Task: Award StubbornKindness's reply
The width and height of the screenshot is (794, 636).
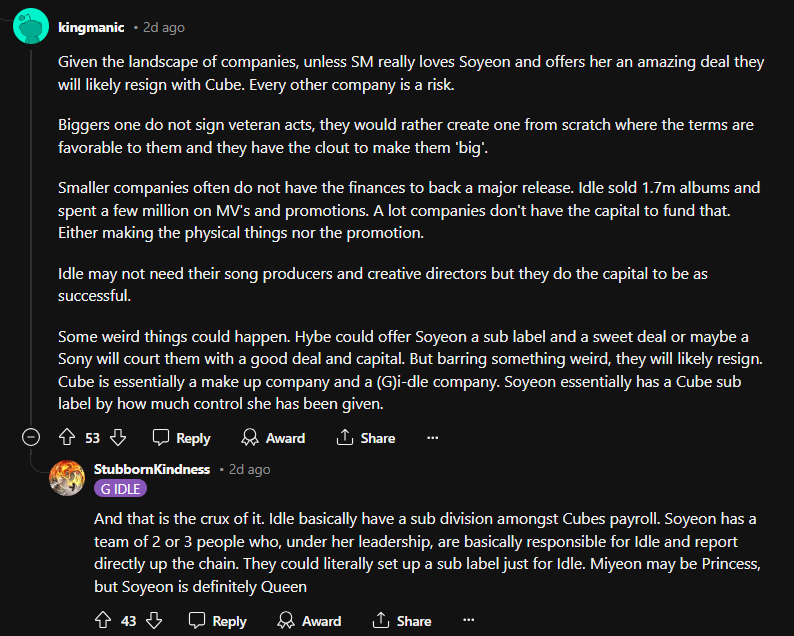Action: coord(309,621)
